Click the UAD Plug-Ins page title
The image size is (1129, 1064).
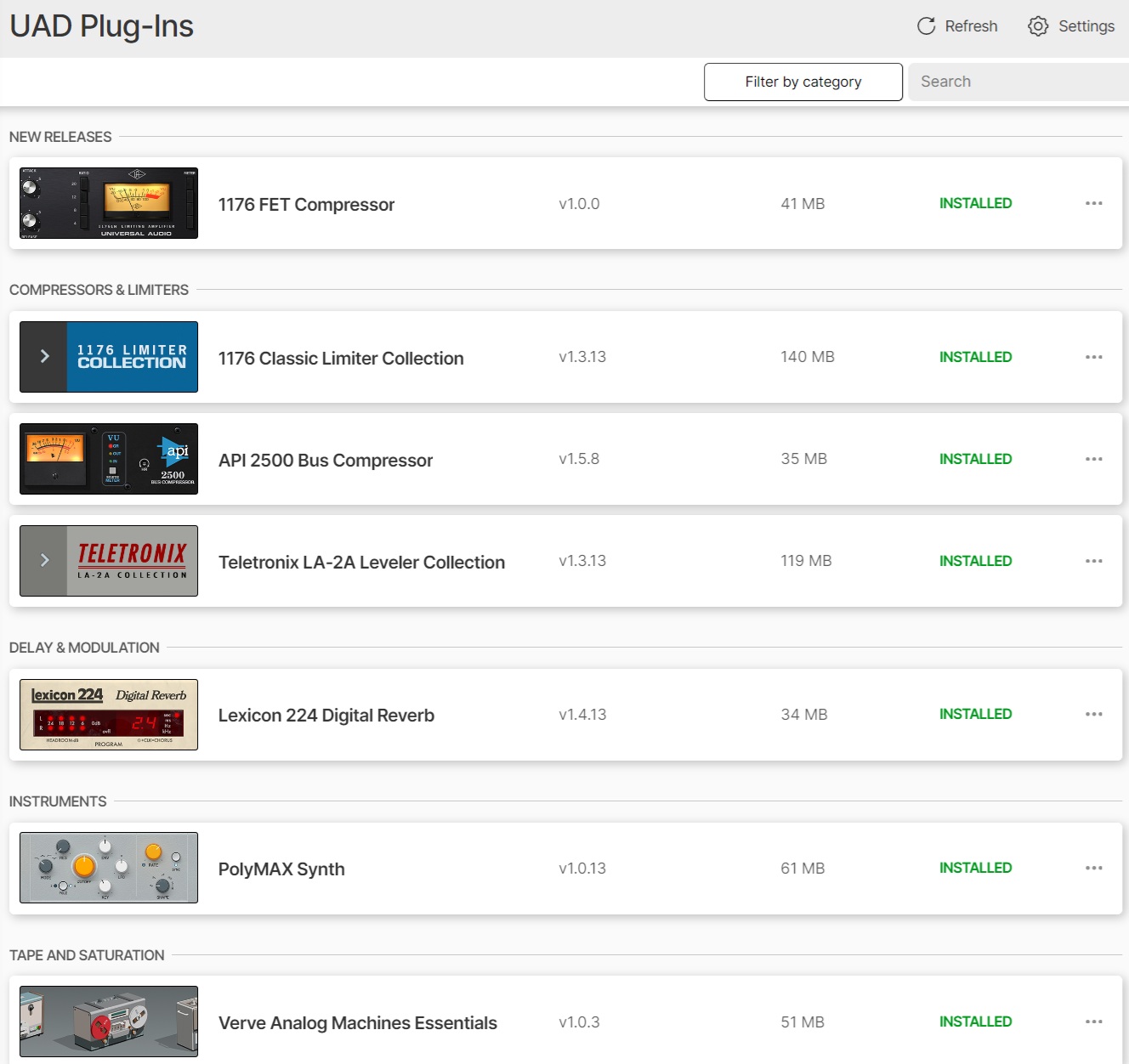click(x=101, y=26)
